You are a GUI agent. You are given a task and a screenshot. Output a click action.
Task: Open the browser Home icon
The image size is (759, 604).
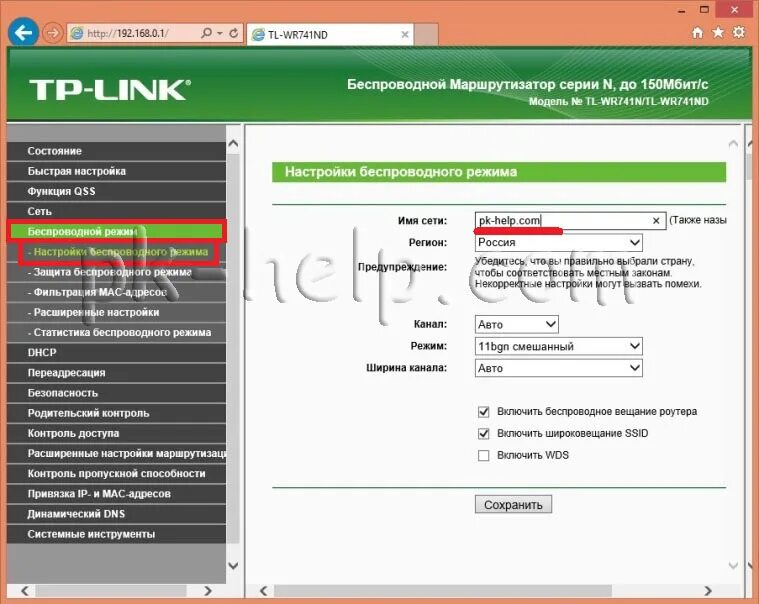point(697,32)
